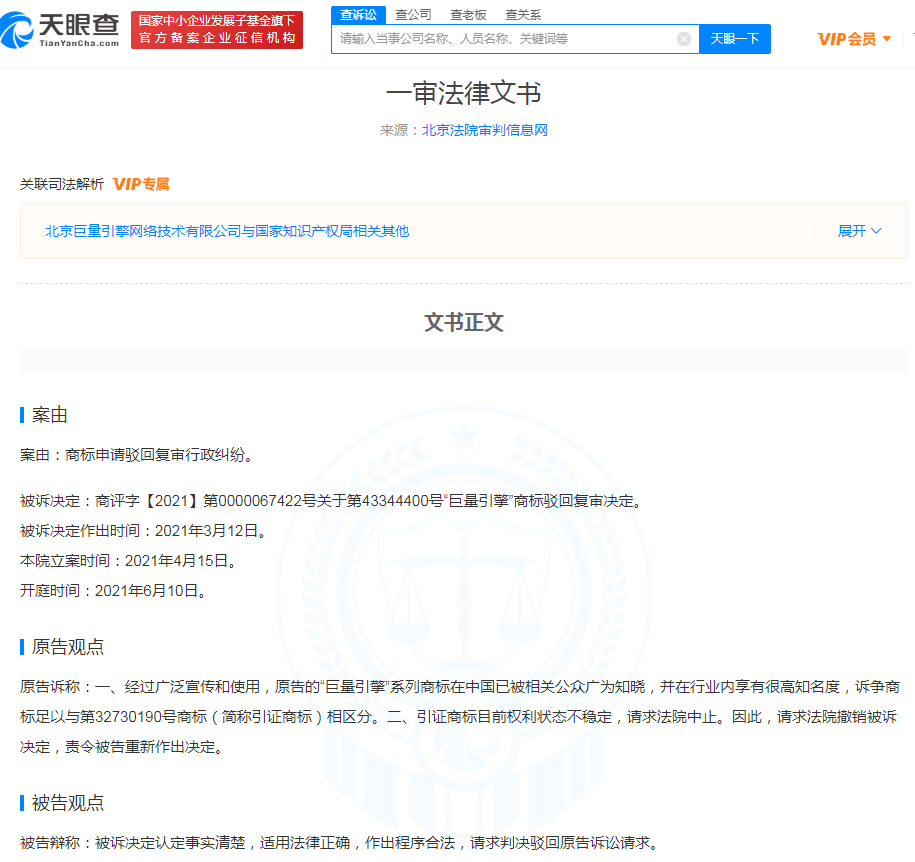915x862 pixels.
Task: Clear the search box with the X icon
Action: [684, 39]
